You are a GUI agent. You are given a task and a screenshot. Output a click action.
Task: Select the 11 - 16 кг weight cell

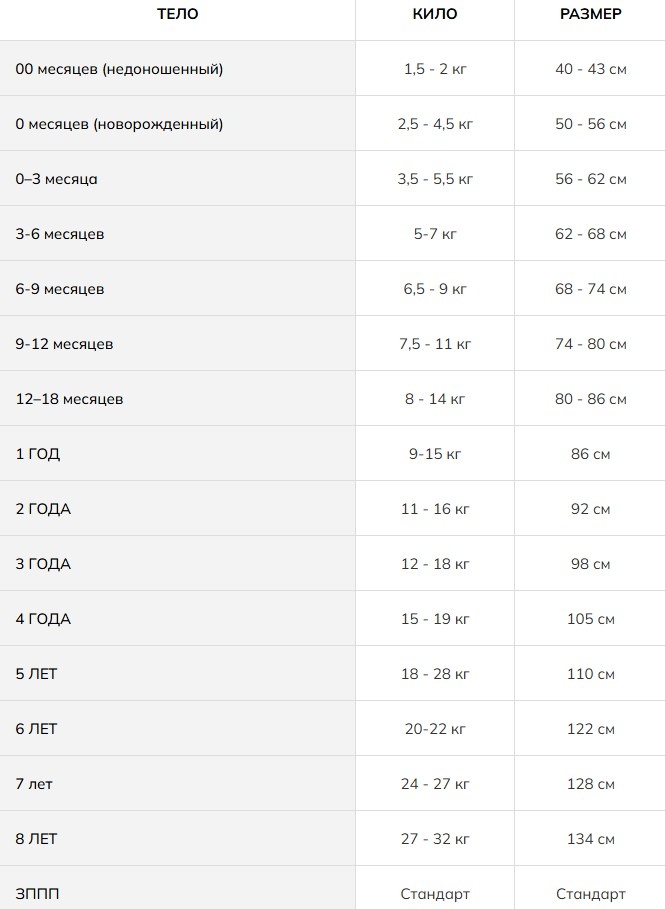[435, 509]
